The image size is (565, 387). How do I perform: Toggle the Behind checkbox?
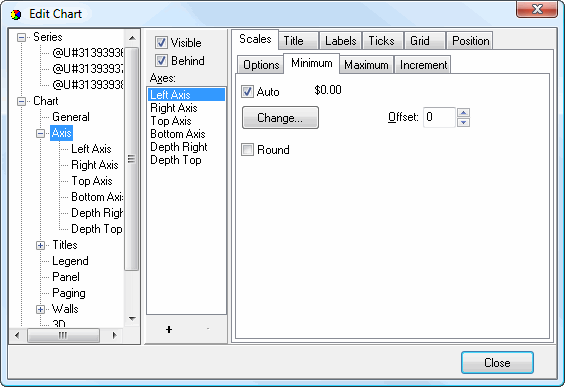pyautogui.click(x=161, y=61)
